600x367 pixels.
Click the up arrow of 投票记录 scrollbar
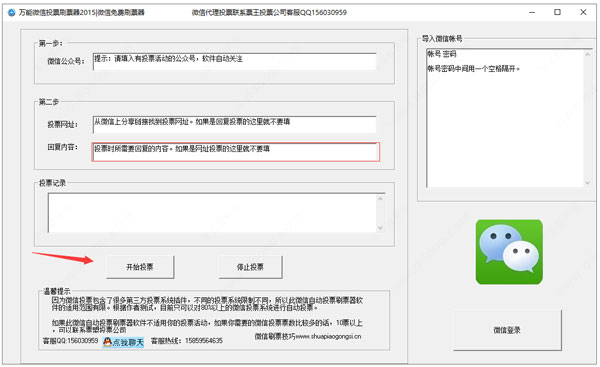[380, 198]
